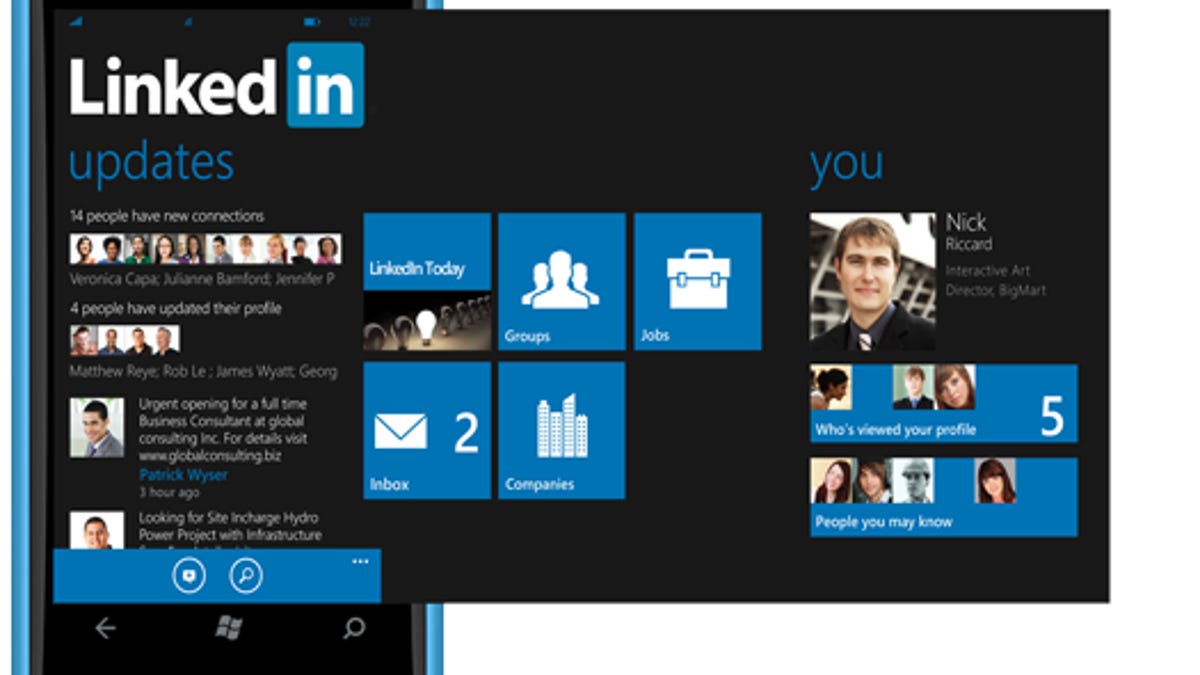1200x675 pixels.
Task: Click the Patrick Wyser name link
Action: pos(183,475)
